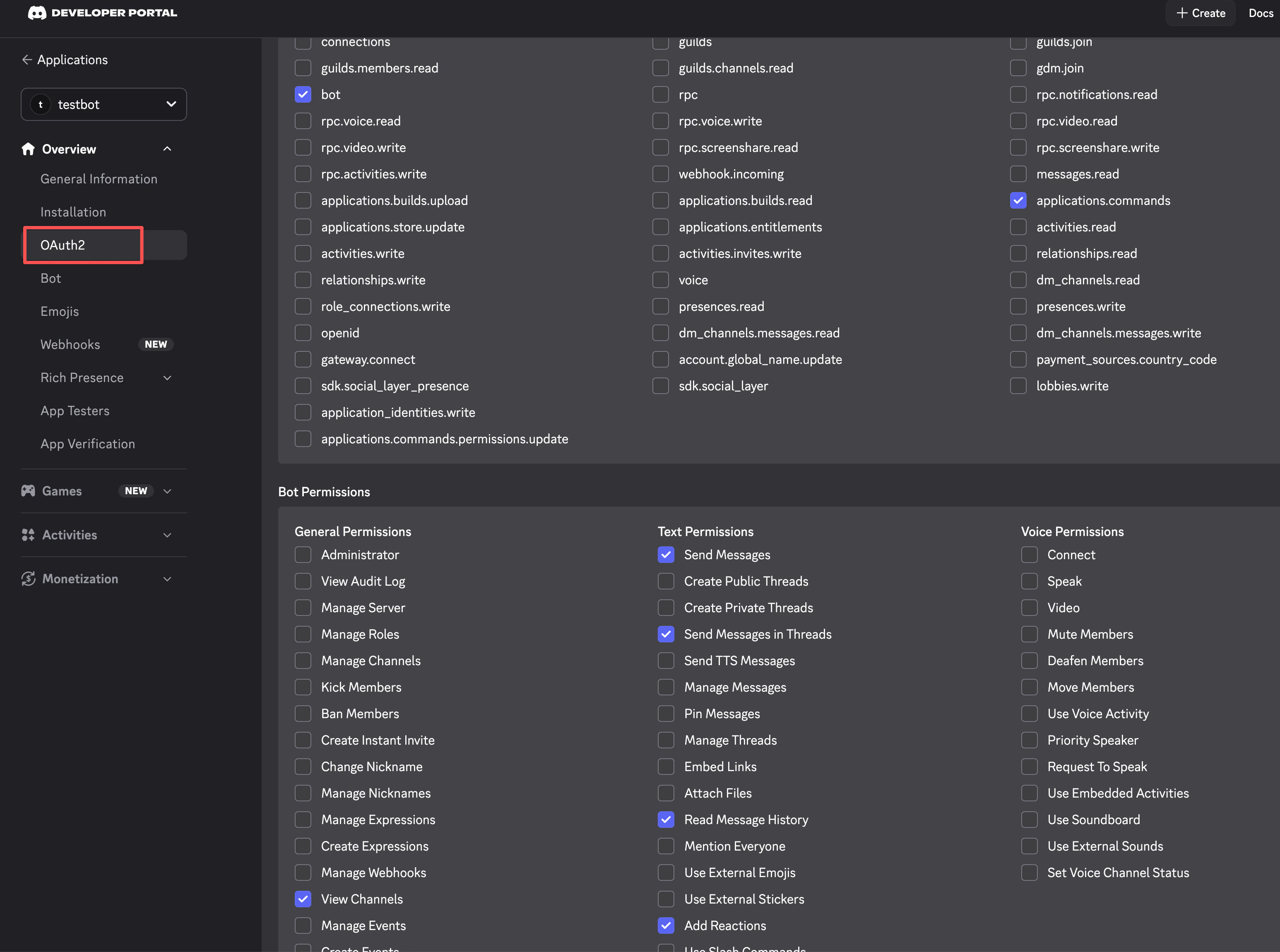Tick the Administrator permission
The width and height of the screenshot is (1280, 952).
tap(303, 555)
